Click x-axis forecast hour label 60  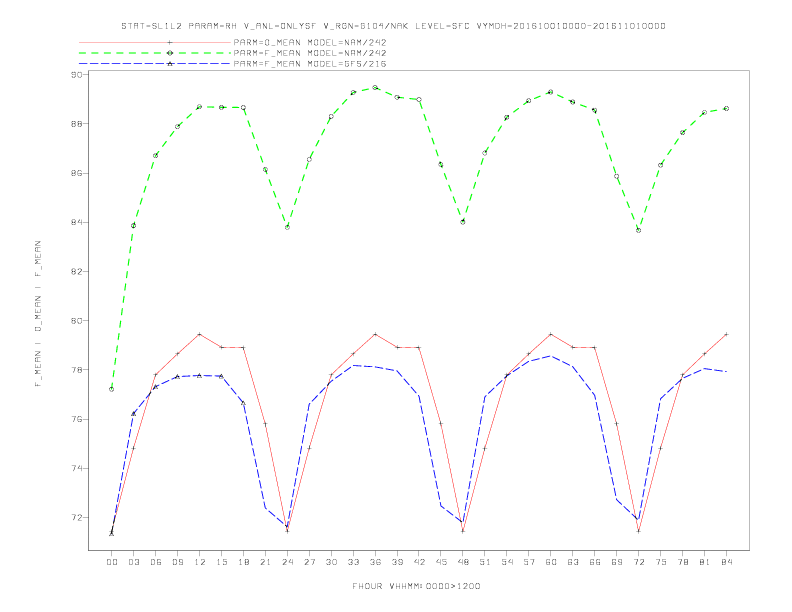(x=551, y=562)
